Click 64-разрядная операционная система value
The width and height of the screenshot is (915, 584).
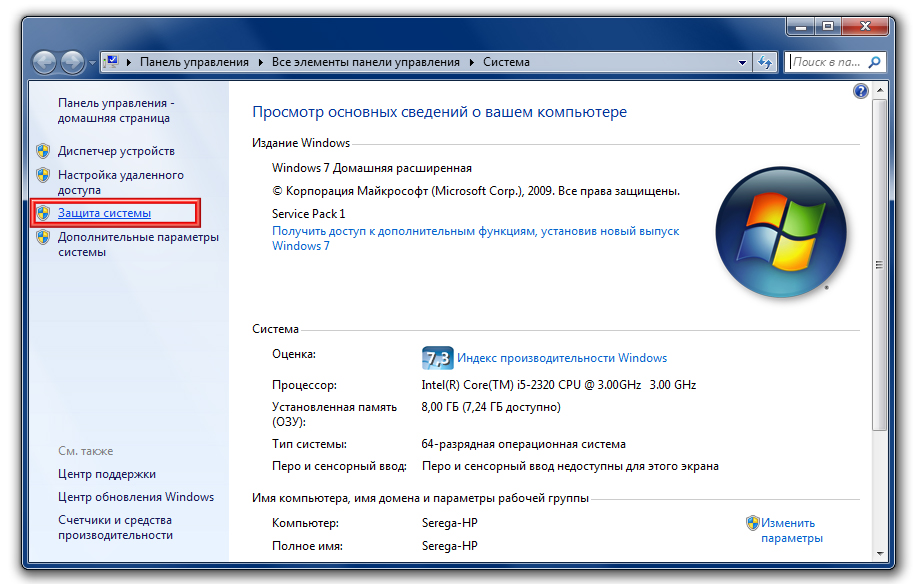(x=523, y=444)
